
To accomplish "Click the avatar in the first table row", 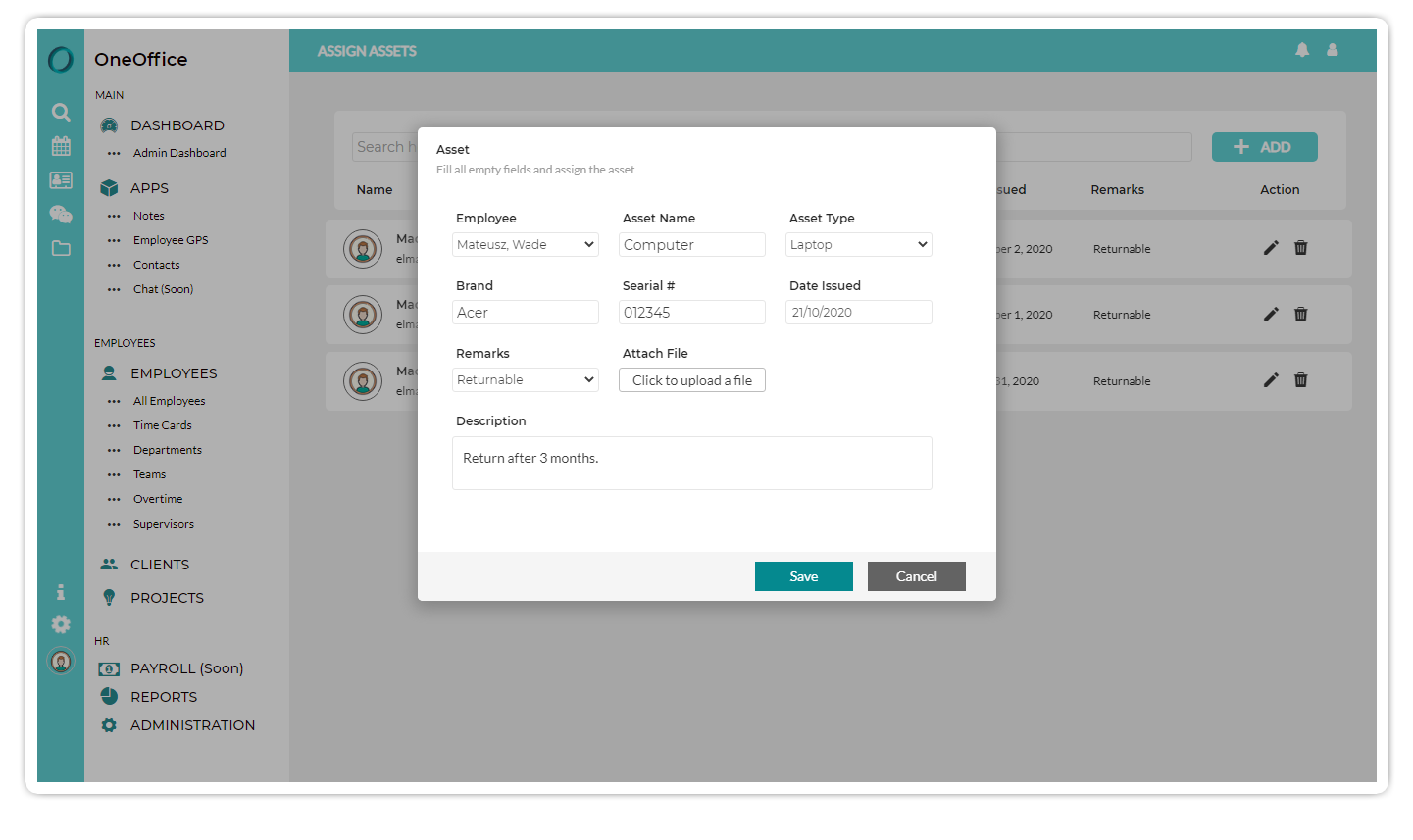I will [x=363, y=249].
